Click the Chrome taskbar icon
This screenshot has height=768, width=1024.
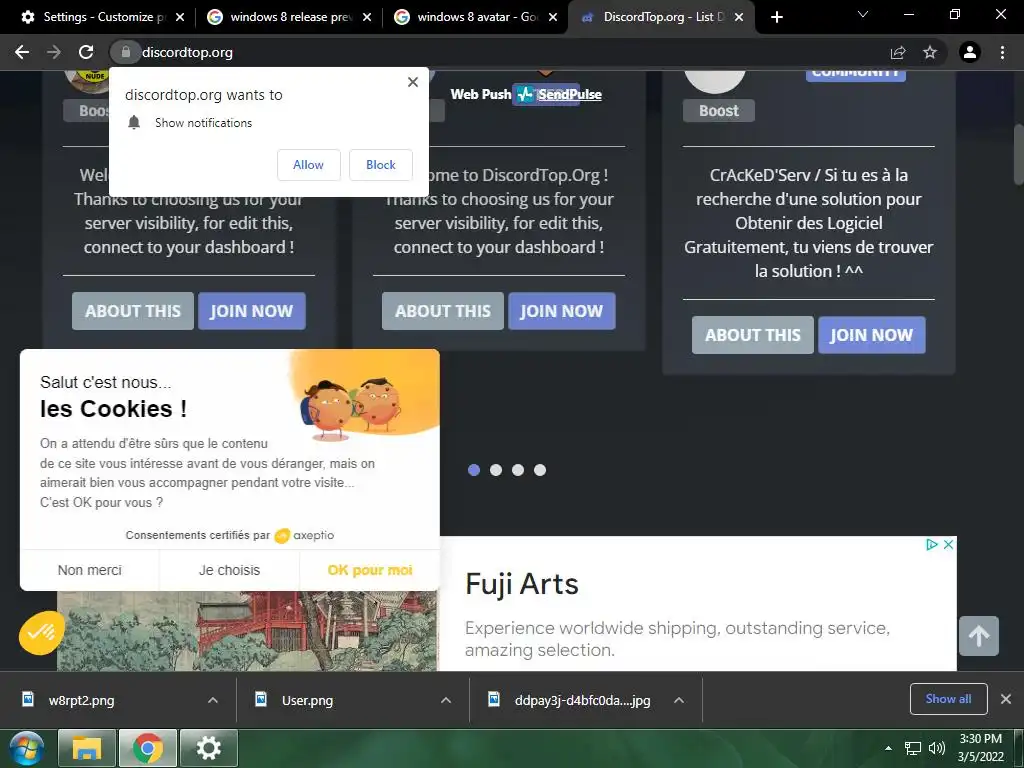click(x=148, y=748)
